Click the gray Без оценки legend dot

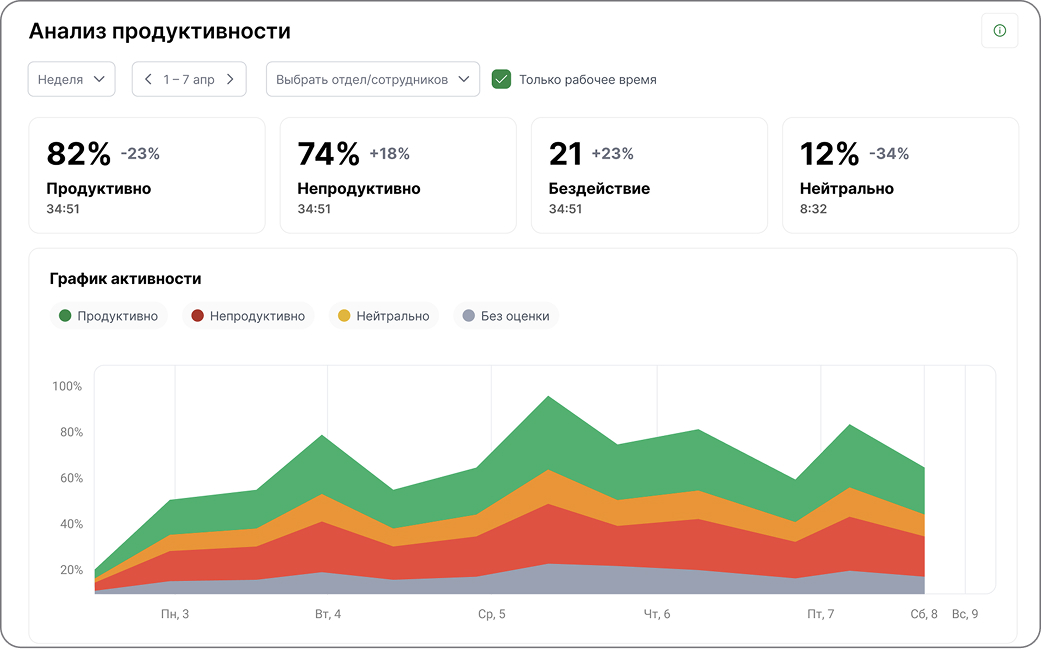(468, 316)
